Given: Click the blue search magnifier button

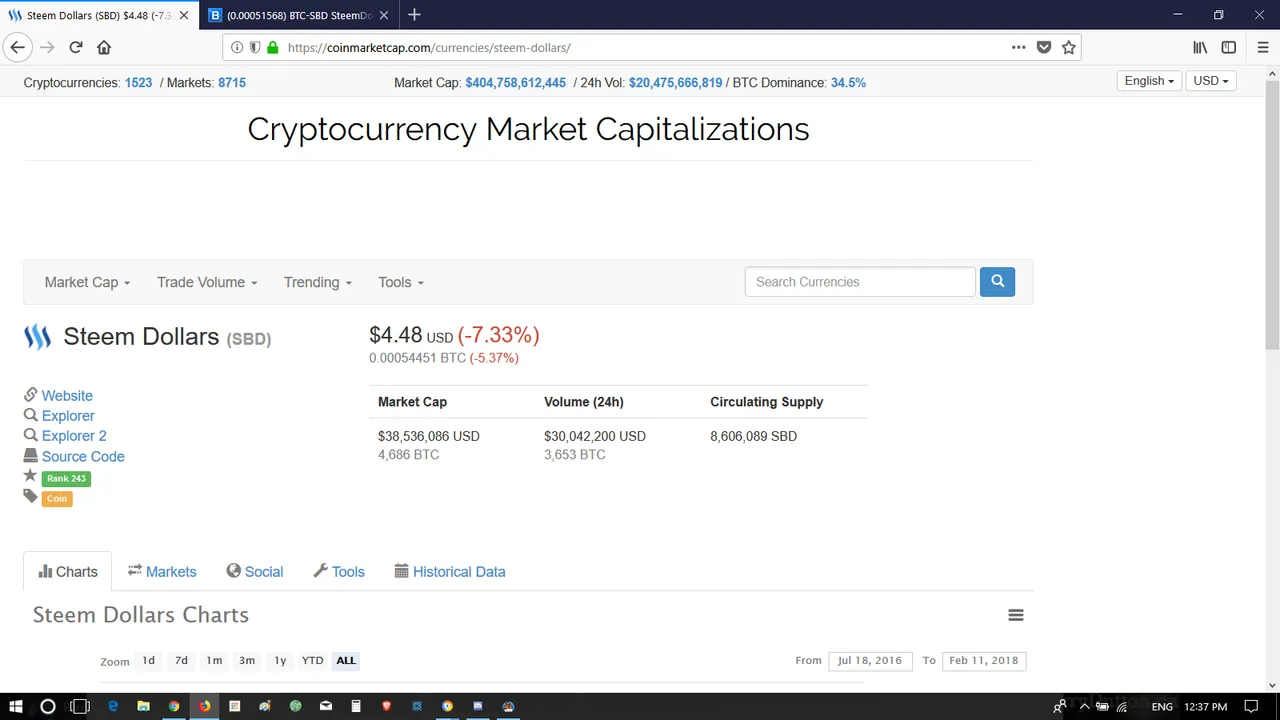Looking at the screenshot, I should [x=997, y=282].
